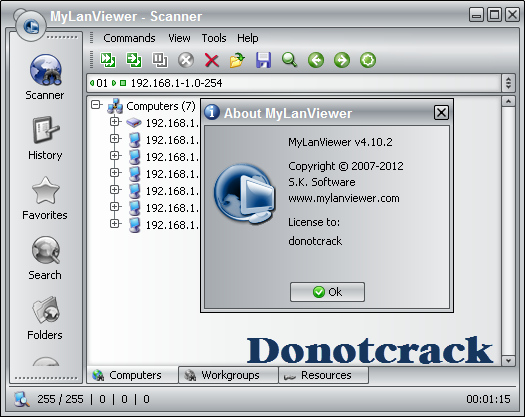Go forward with the green right arrow
Image resolution: width=525 pixels, height=417 pixels.
(342, 60)
